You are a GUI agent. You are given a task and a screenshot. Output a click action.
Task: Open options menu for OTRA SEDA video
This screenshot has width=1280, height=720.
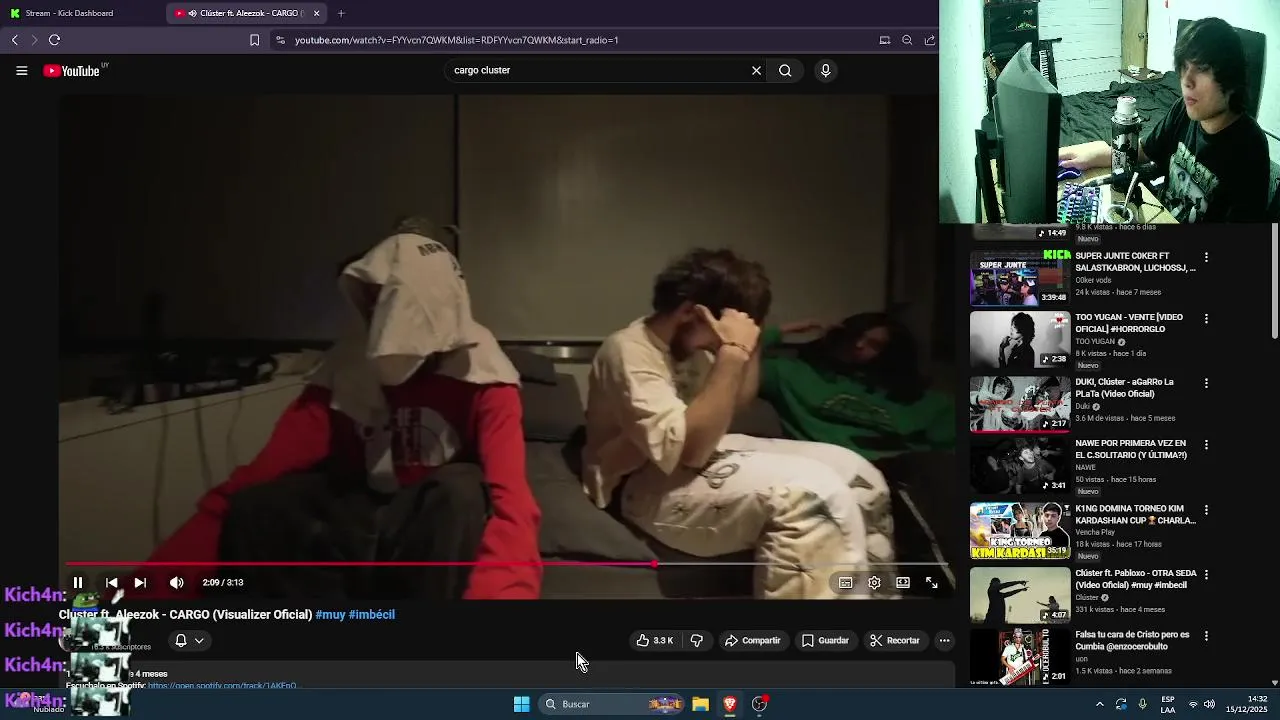pyautogui.click(x=1206, y=575)
